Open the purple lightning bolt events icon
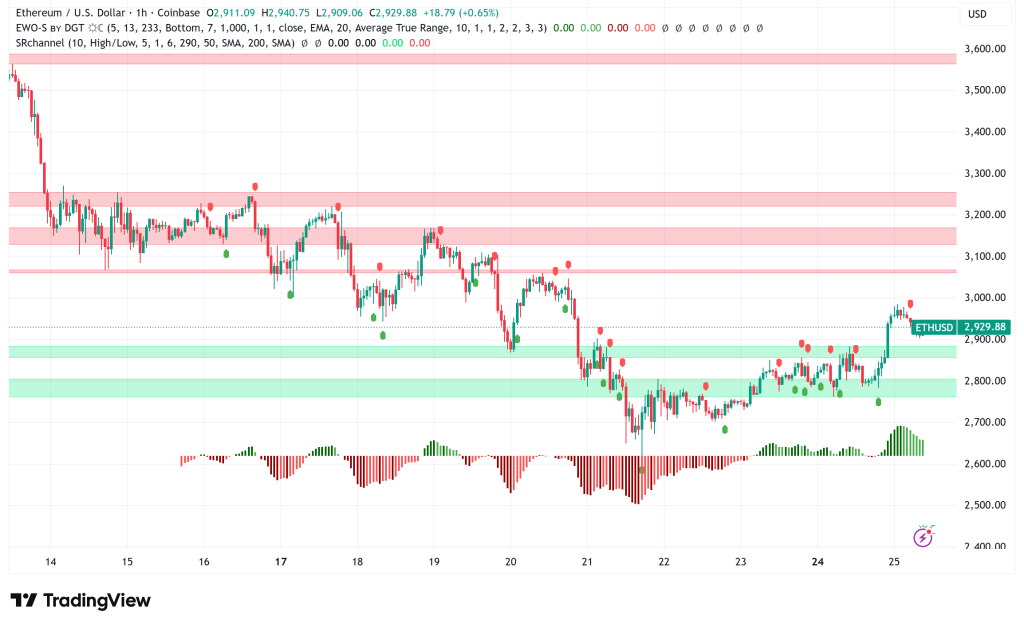This screenshot has height=627, width=1024. pyautogui.click(x=923, y=537)
